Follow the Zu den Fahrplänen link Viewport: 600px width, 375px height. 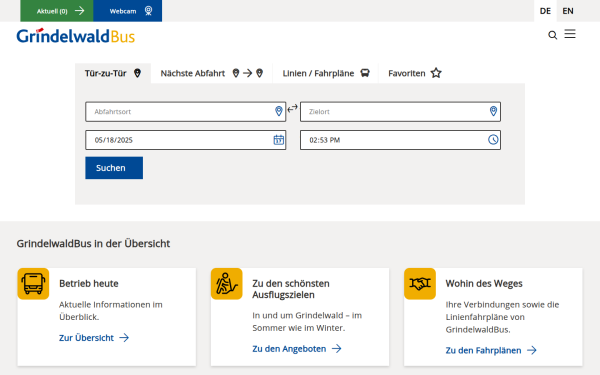pyautogui.click(x=491, y=350)
